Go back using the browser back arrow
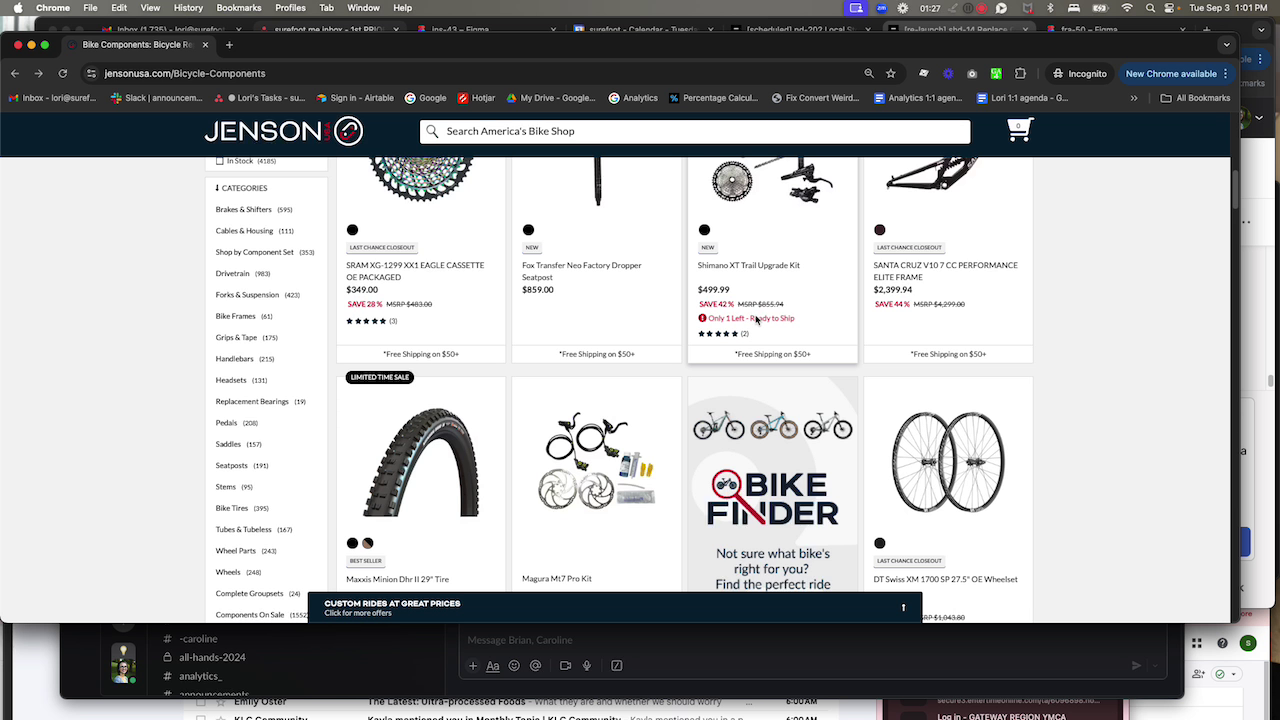The height and width of the screenshot is (720, 1280). pos(15,73)
